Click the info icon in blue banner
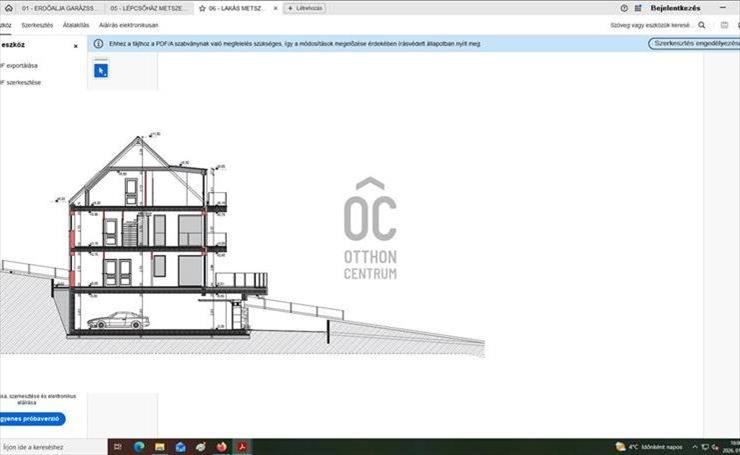740x455 pixels. tap(98, 43)
